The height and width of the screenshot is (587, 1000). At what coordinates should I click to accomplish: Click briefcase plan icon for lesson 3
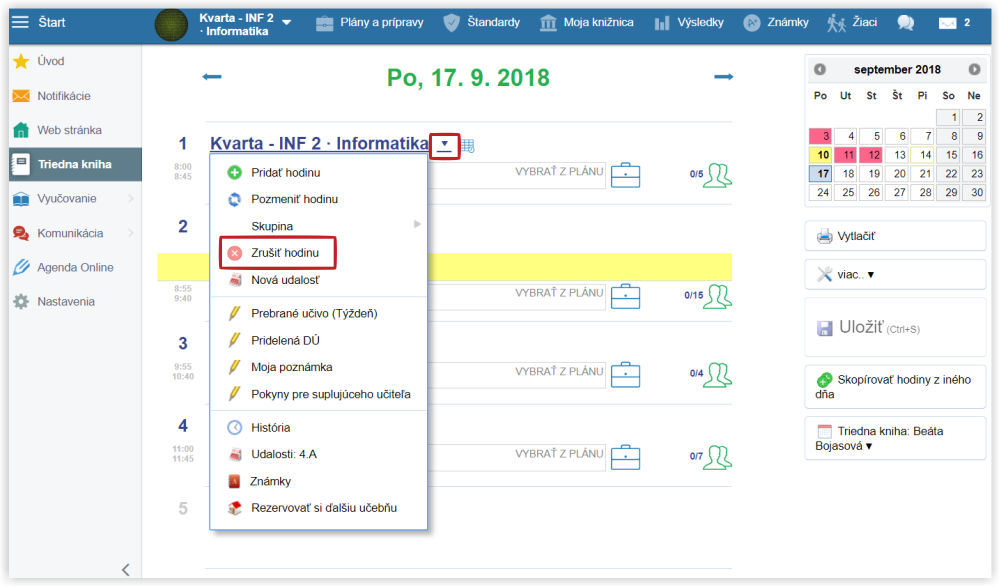(x=625, y=375)
